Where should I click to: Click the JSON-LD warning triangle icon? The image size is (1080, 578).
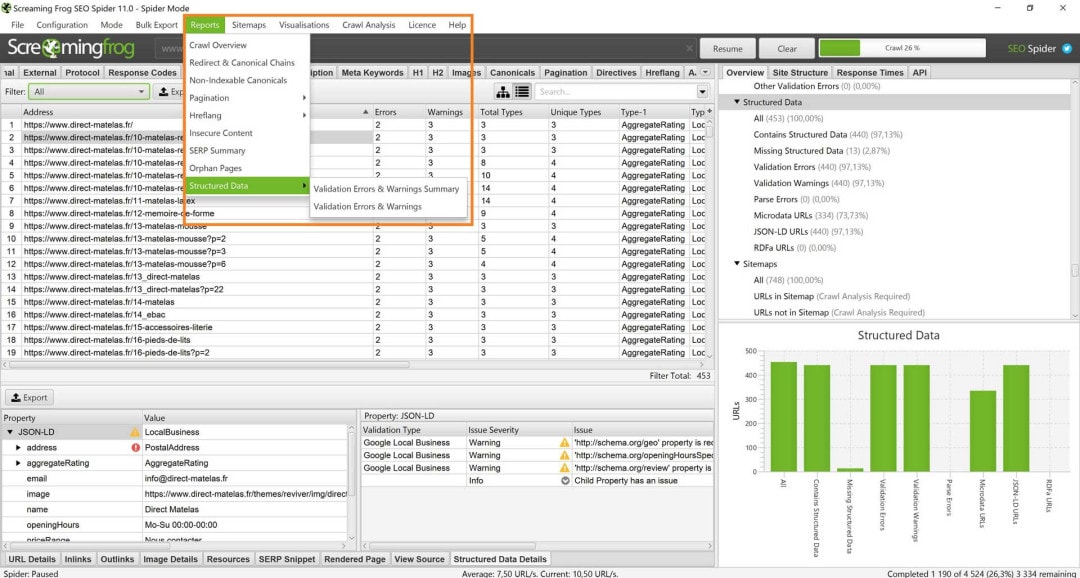click(x=135, y=432)
